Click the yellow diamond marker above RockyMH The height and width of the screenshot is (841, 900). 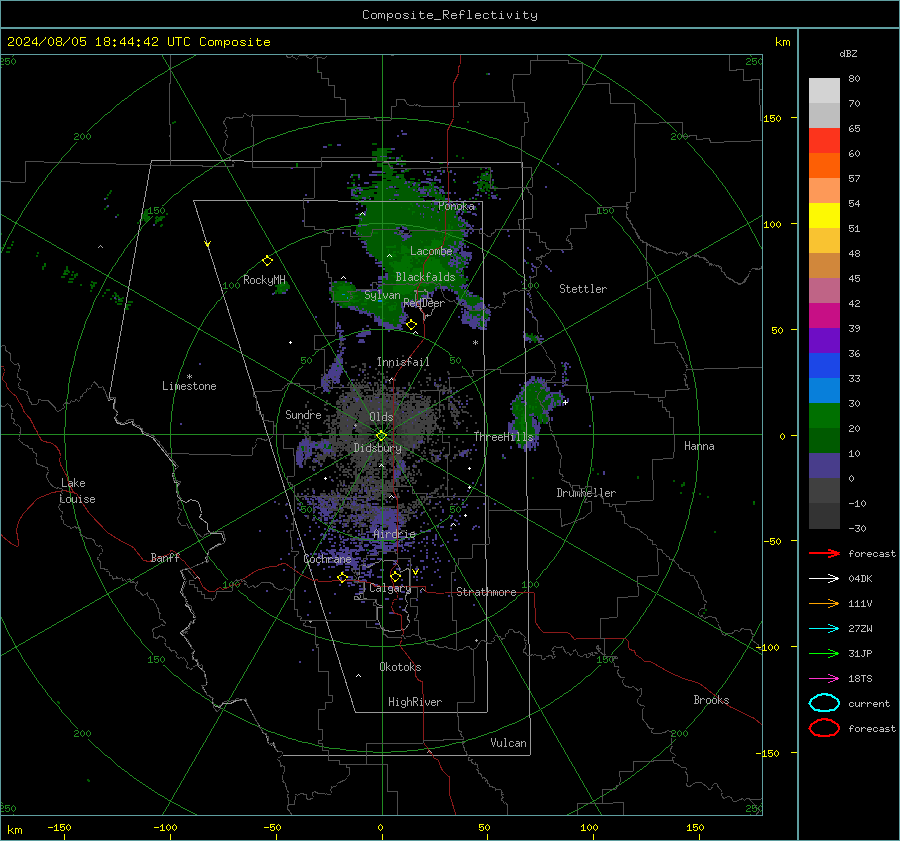pos(267,261)
